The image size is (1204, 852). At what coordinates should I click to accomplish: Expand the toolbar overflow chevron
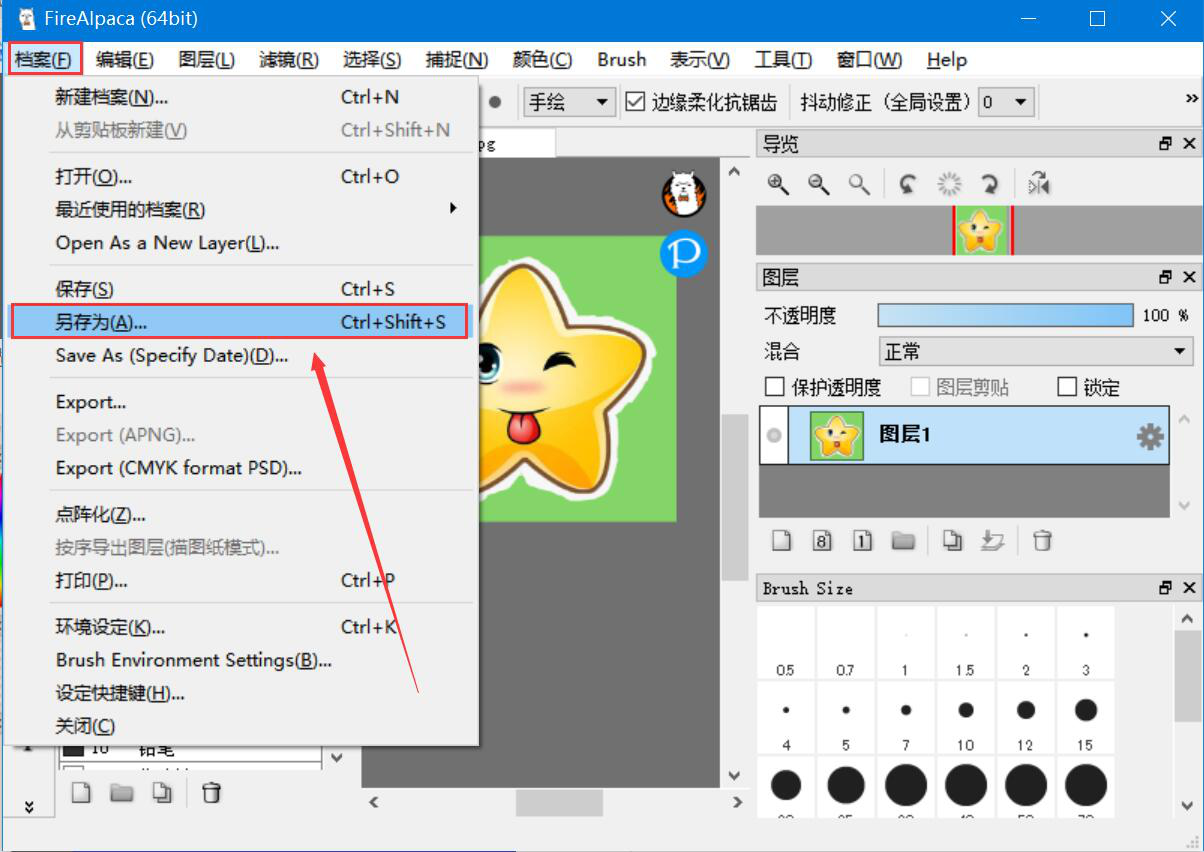(x=1191, y=98)
